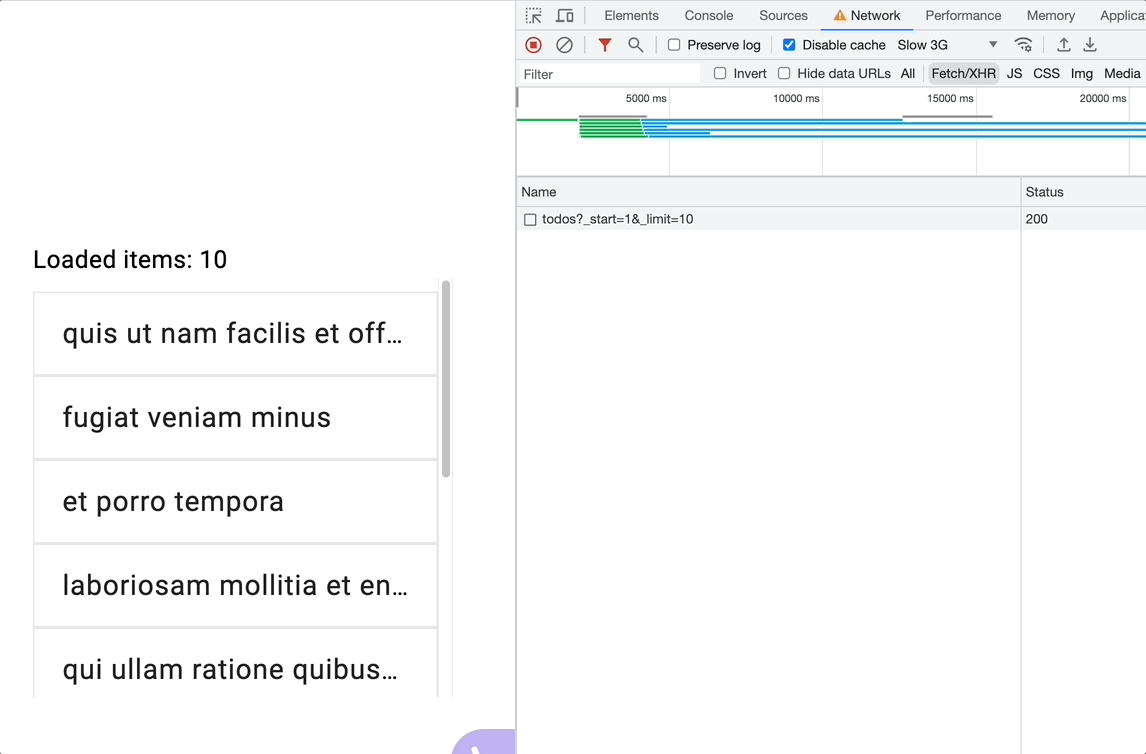Toggle the Invert filter checkbox
Image resolution: width=1146 pixels, height=754 pixels.
[x=719, y=73]
